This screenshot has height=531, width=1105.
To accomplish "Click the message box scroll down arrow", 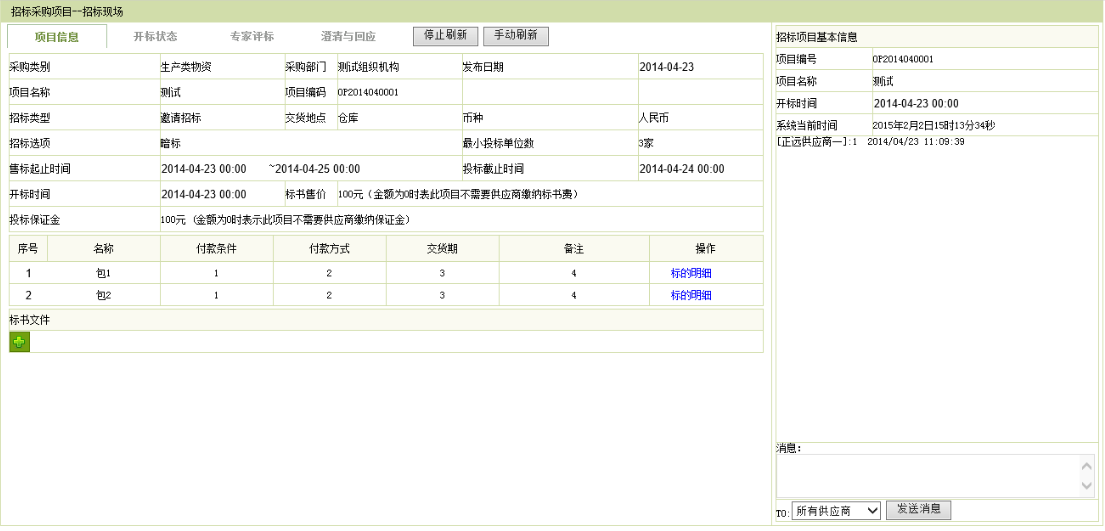I will [1088, 487].
